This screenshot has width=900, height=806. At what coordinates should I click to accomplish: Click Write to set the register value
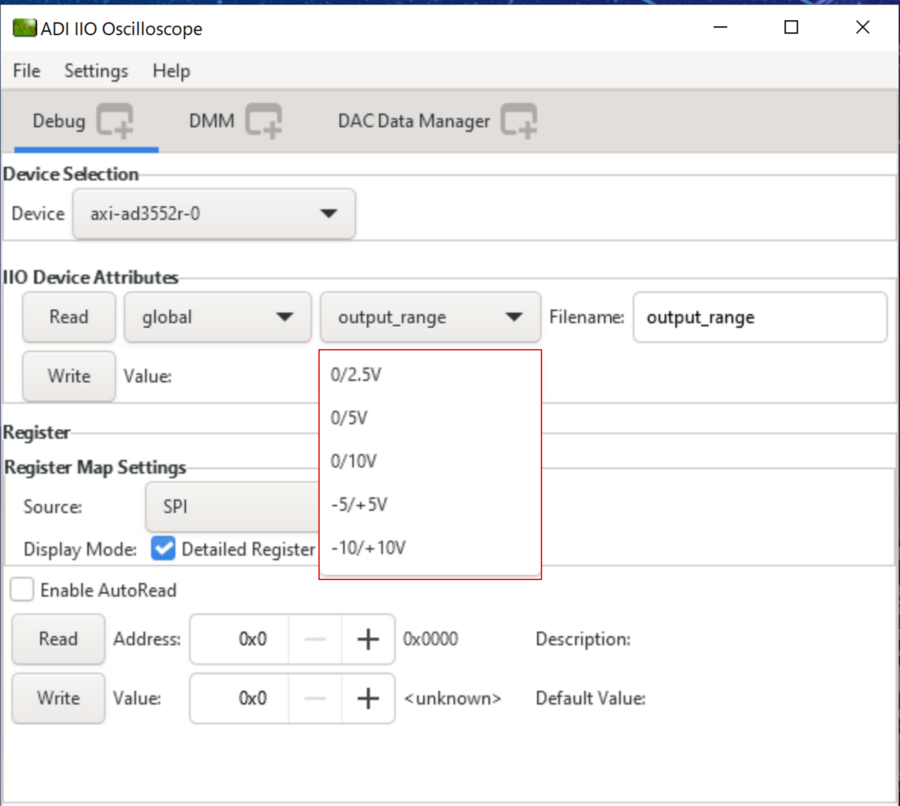click(57, 698)
